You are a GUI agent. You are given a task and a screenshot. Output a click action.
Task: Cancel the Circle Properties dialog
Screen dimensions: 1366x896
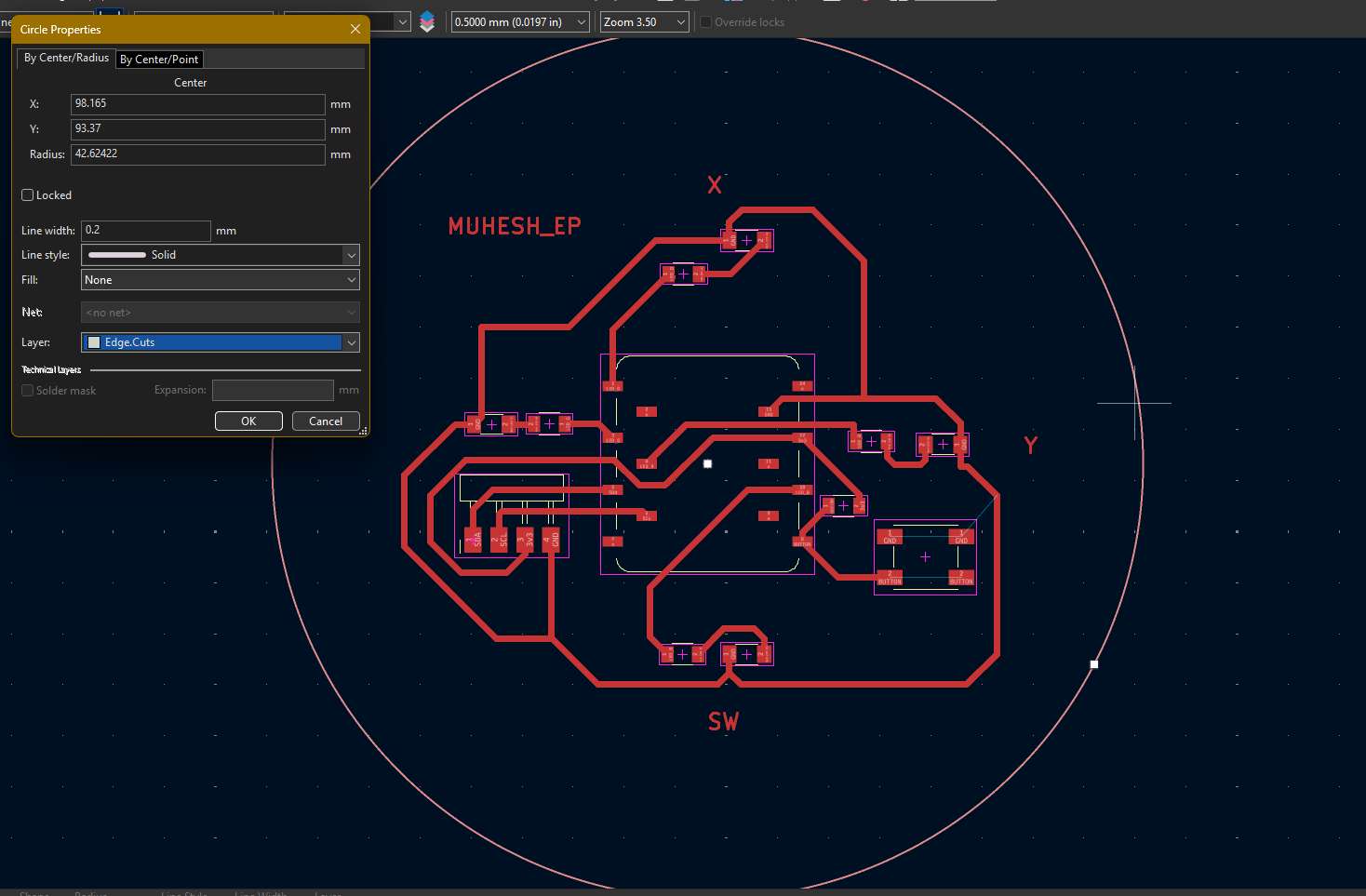[326, 421]
